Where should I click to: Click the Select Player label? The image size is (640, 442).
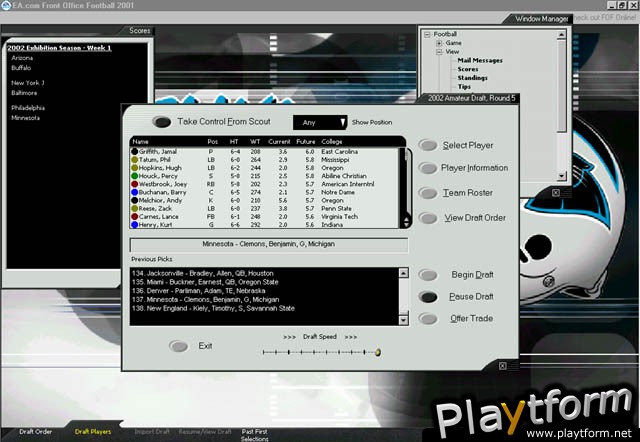pos(468,145)
